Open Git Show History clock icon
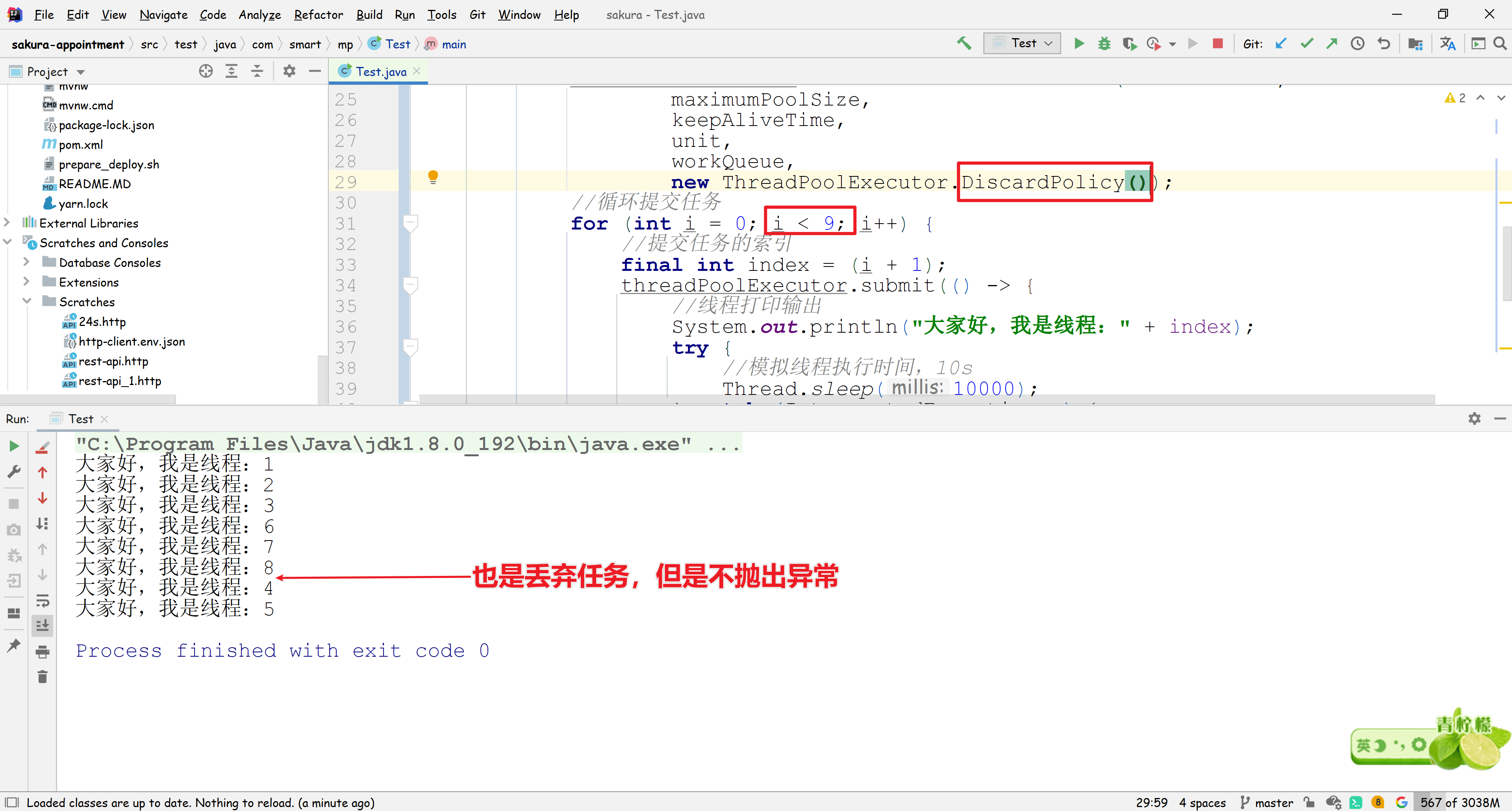The height and width of the screenshot is (811, 1512). (x=1358, y=43)
